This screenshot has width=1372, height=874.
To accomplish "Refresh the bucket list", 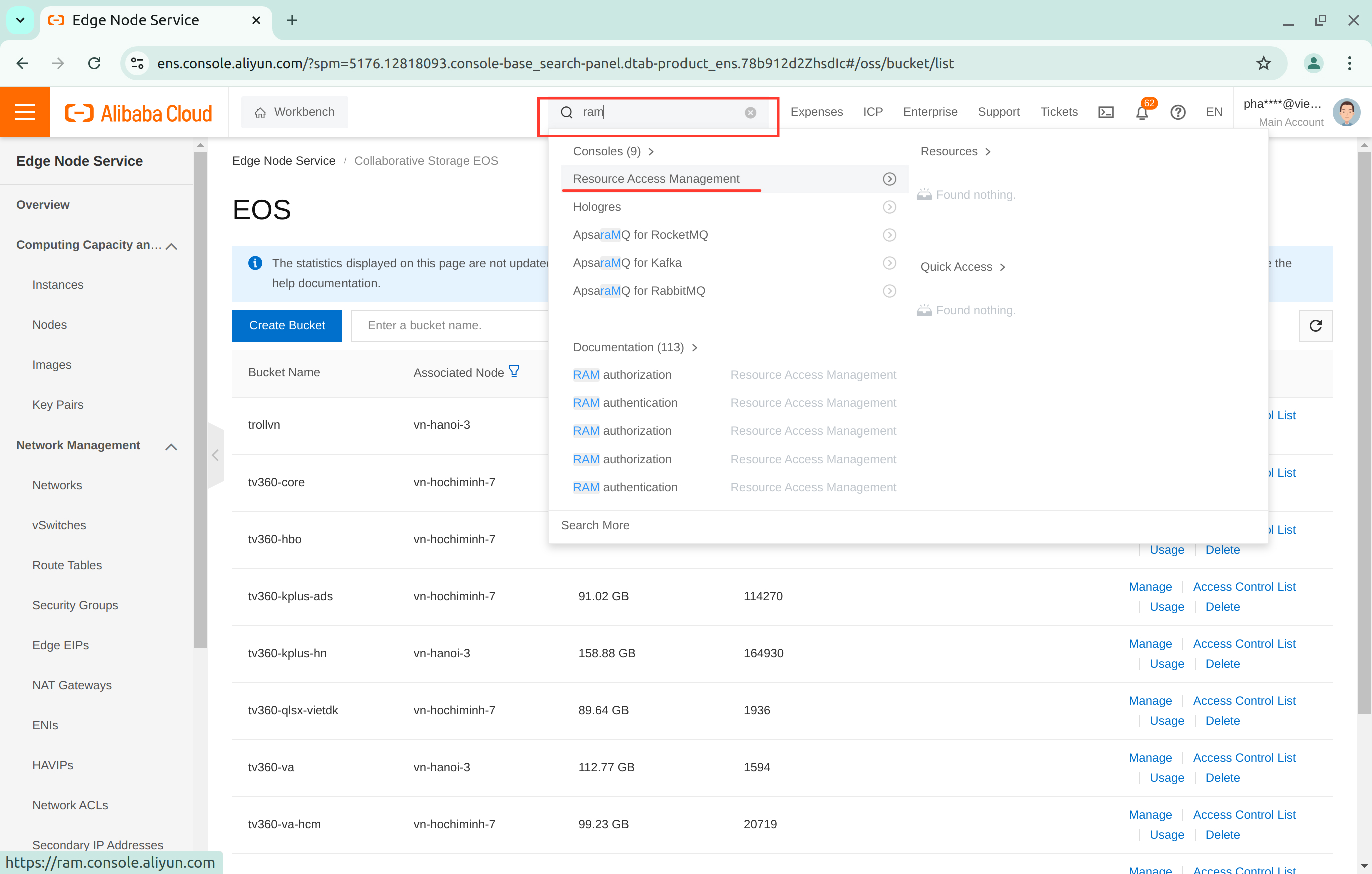I will coord(1315,325).
